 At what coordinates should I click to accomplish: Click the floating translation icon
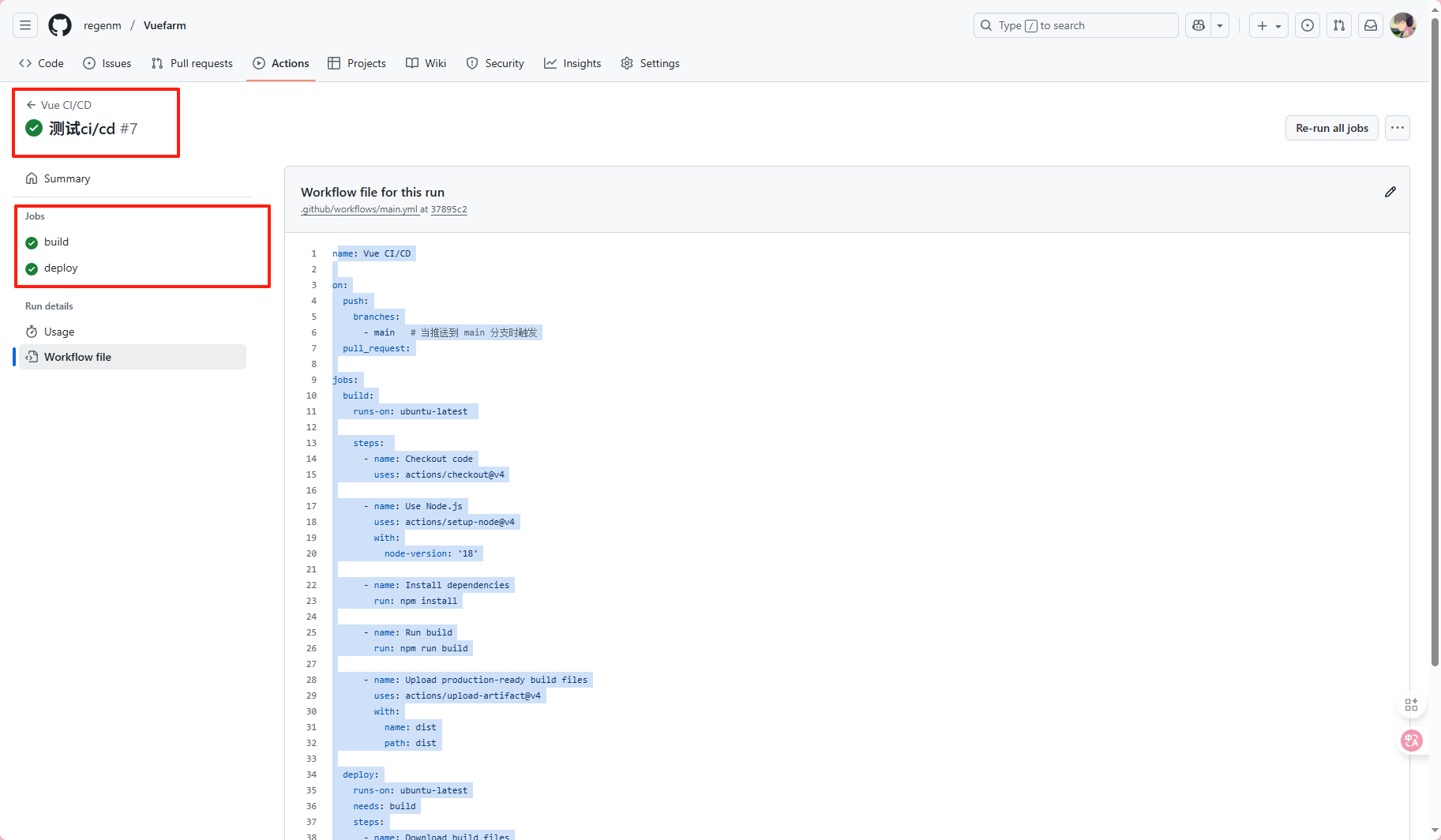pos(1412,741)
